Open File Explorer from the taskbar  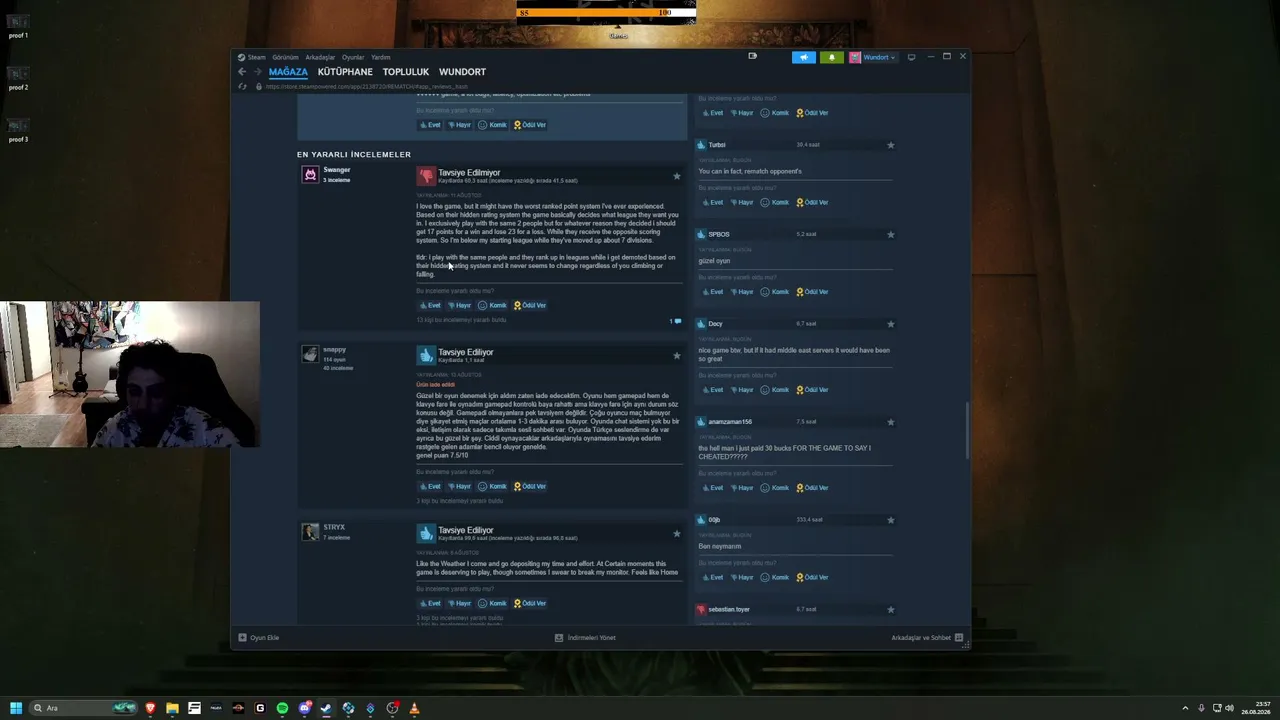coord(172,708)
